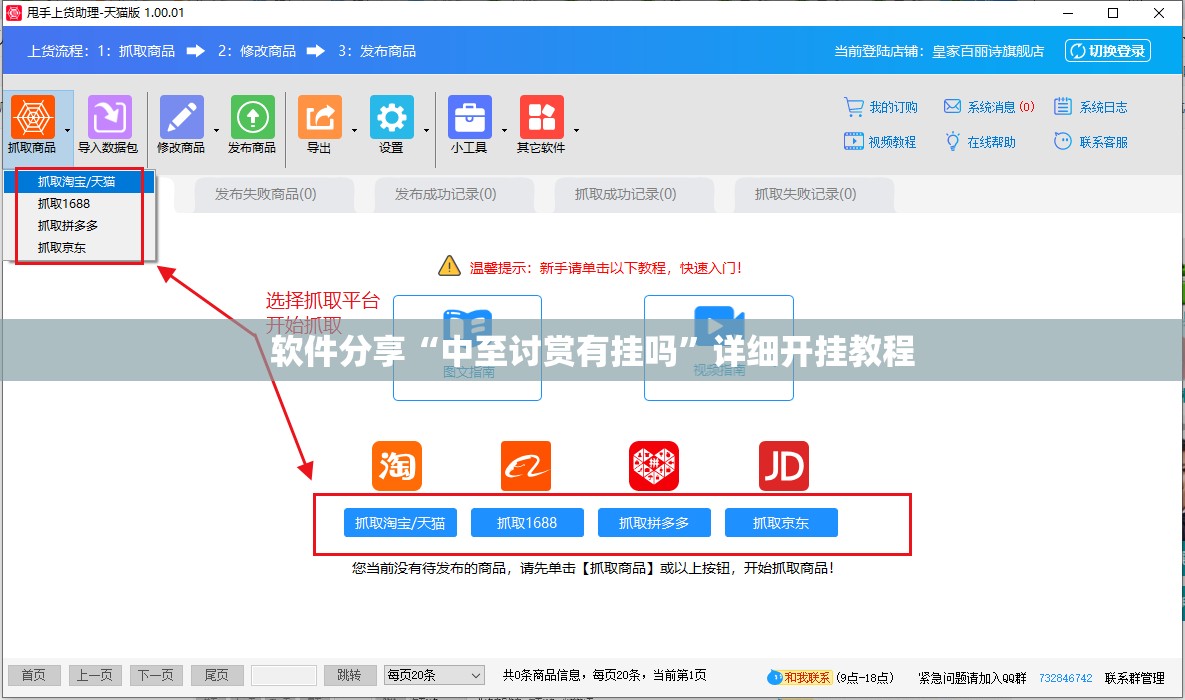The image size is (1185, 700).
Task: Click the 上一页 previous page button
Action: pyautogui.click(x=95, y=675)
